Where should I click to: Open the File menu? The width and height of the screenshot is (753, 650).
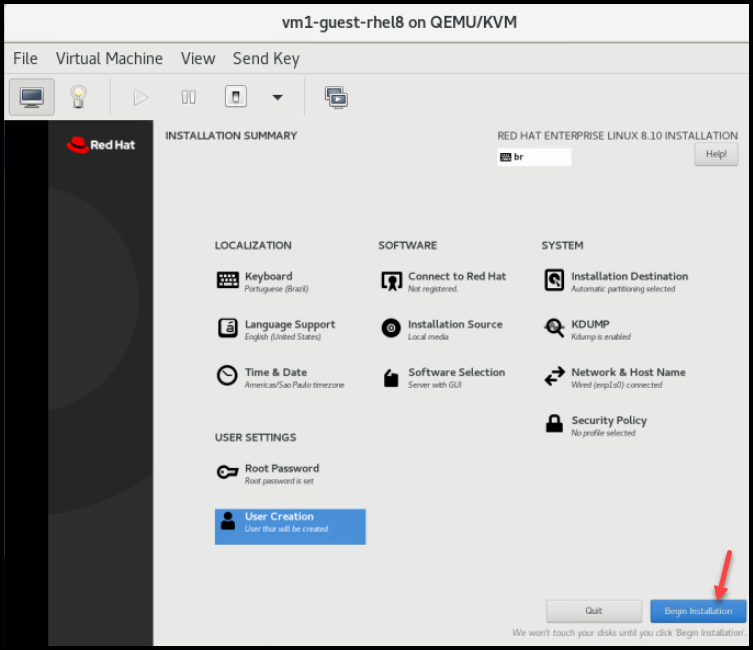pyautogui.click(x=25, y=59)
